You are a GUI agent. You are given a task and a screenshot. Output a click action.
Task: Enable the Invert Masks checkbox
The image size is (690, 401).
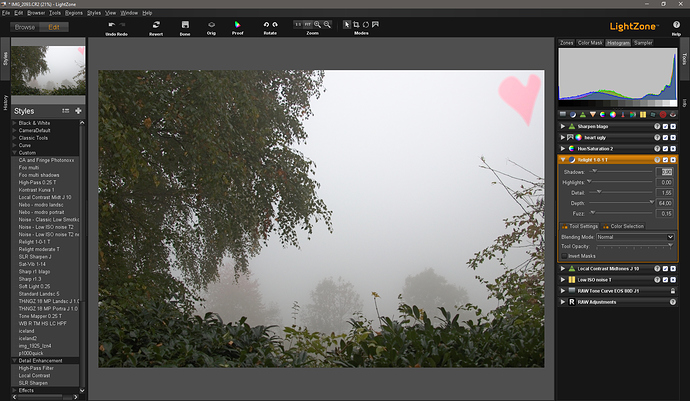564,256
